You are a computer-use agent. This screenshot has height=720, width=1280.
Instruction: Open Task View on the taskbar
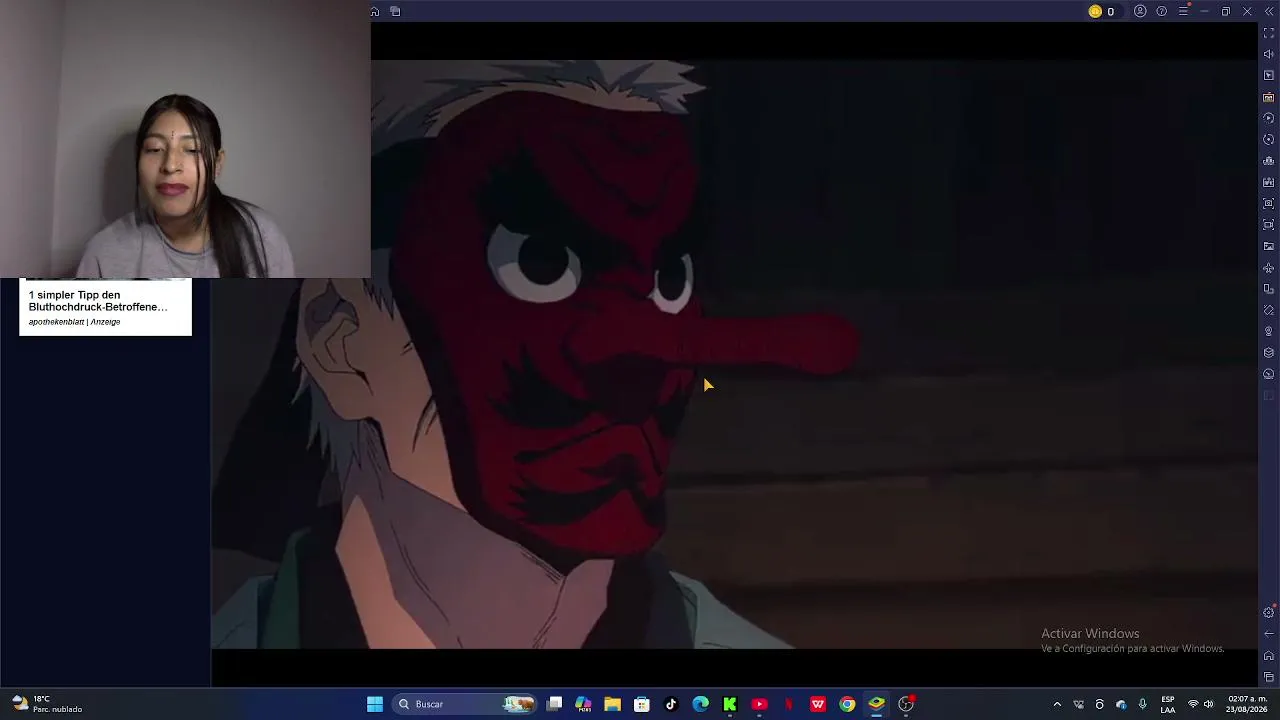(555, 704)
